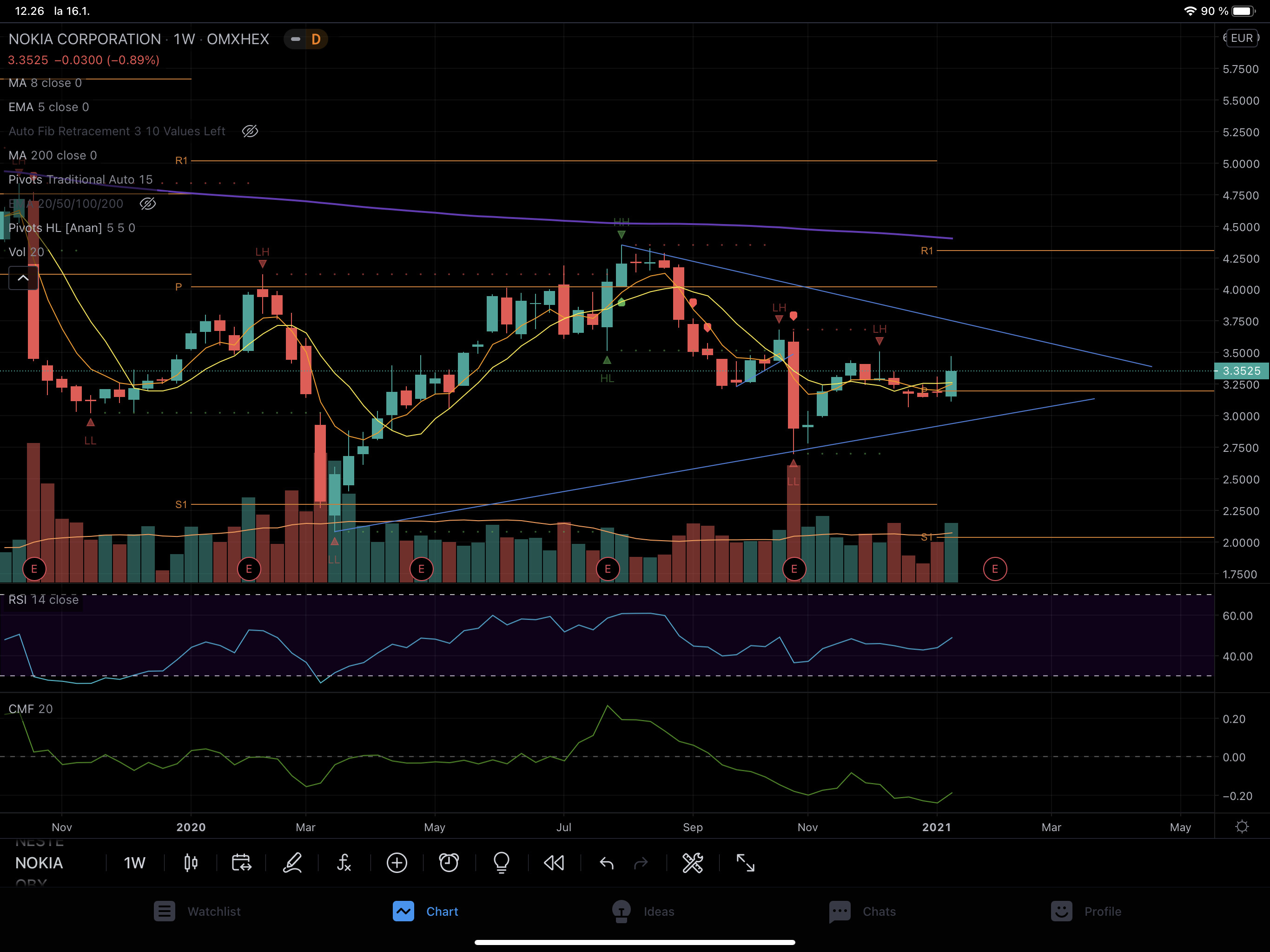The height and width of the screenshot is (952, 1270).
Task: Tap the orange D data badge
Action: (x=315, y=39)
